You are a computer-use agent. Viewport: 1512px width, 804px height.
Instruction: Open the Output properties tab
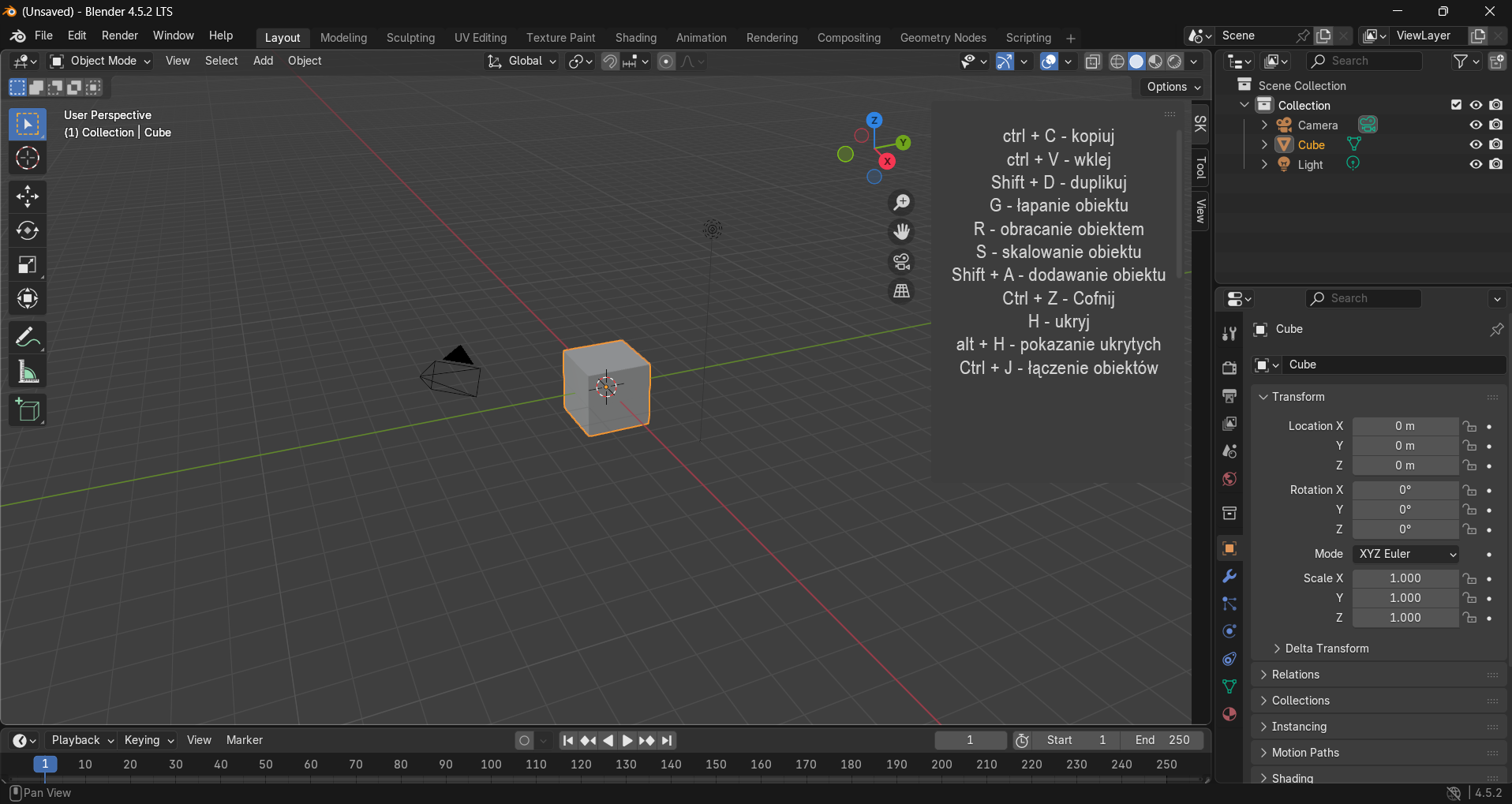[x=1229, y=396]
